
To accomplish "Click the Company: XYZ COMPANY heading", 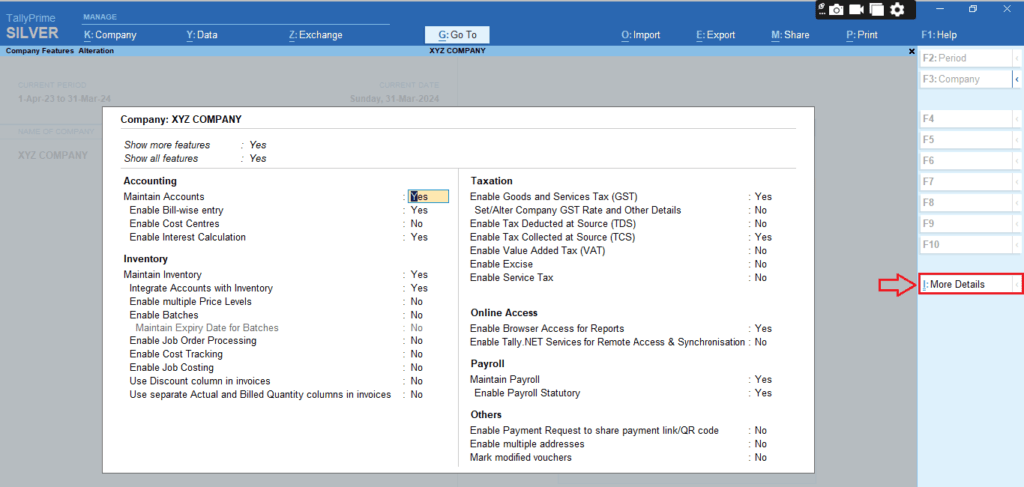I will click(x=181, y=119).
